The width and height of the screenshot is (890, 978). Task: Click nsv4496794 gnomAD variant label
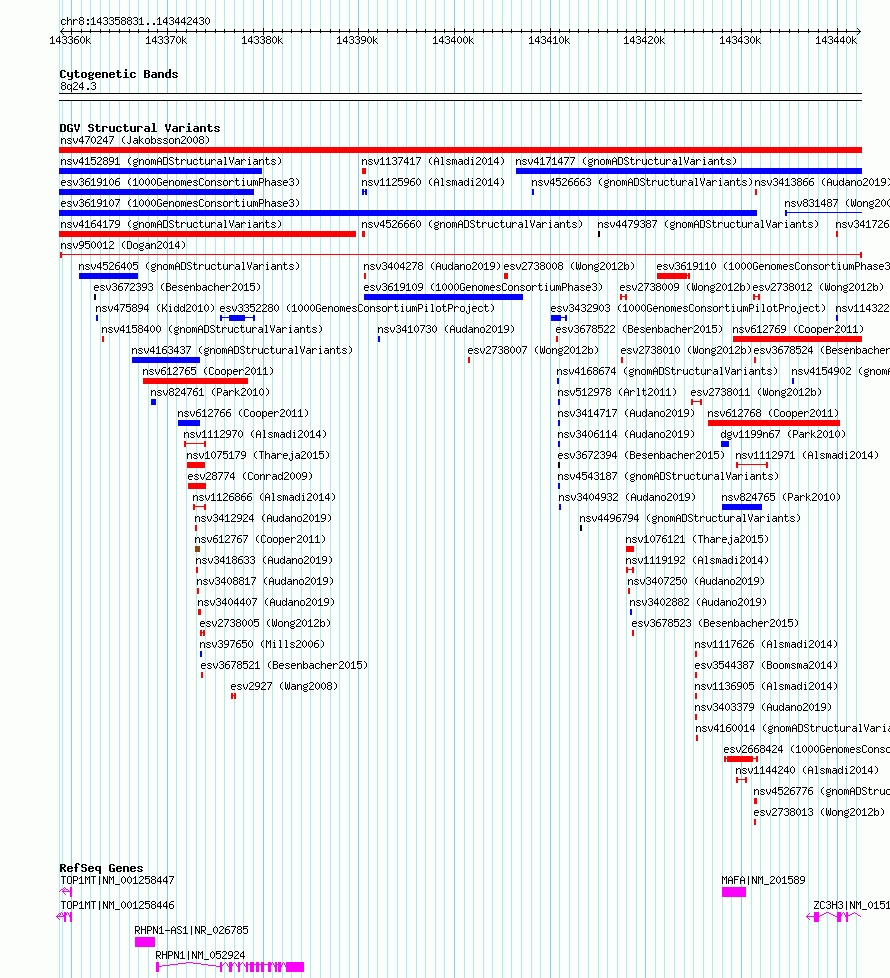(x=690, y=518)
